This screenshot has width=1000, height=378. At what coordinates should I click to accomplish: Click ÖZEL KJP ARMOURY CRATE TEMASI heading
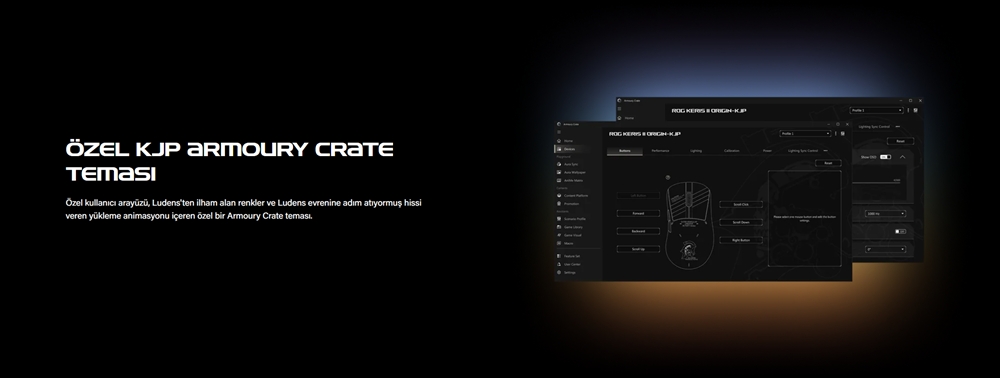230,161
